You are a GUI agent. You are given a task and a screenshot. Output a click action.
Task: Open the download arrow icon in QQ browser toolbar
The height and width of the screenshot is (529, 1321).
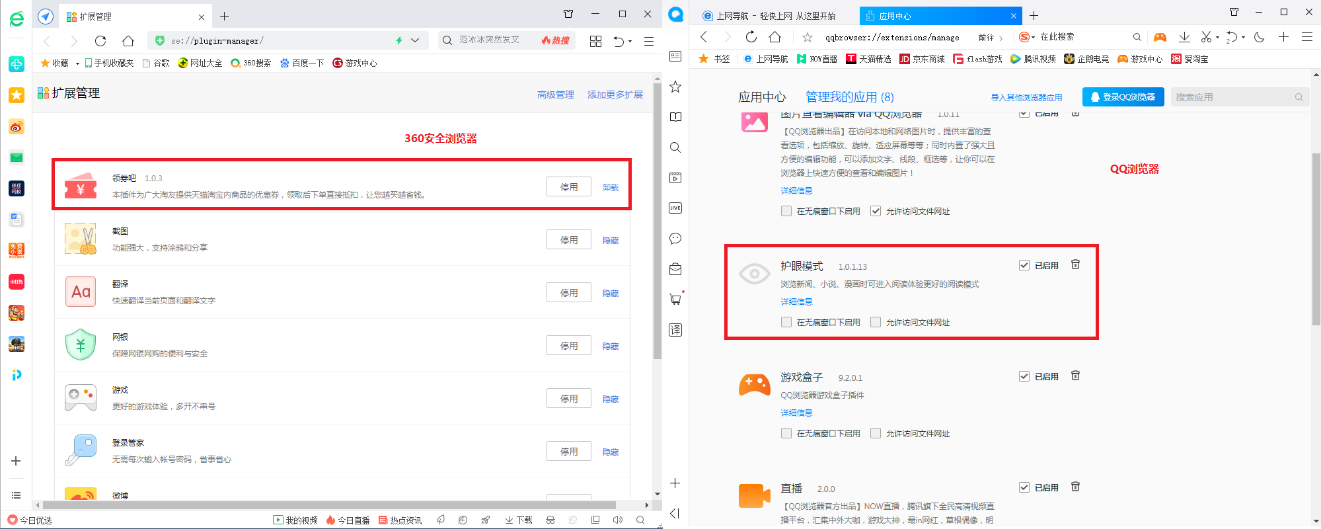(1184, 37)
